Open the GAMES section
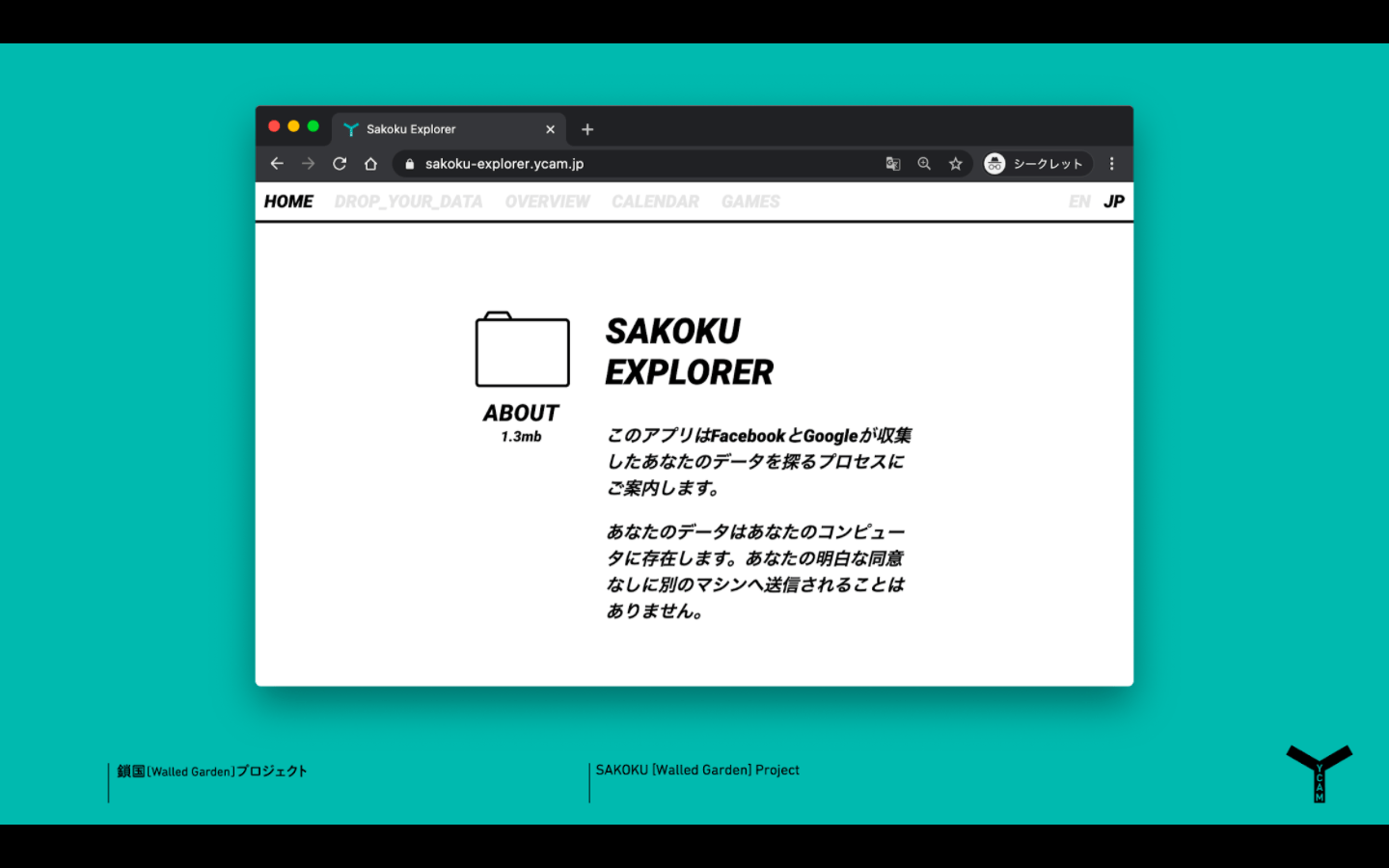Screen dimensions: 1389x868 point(750,202)
